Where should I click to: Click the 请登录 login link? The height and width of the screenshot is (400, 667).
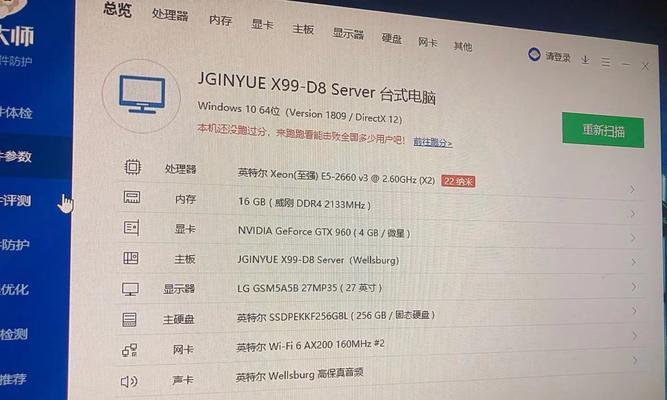558,57
